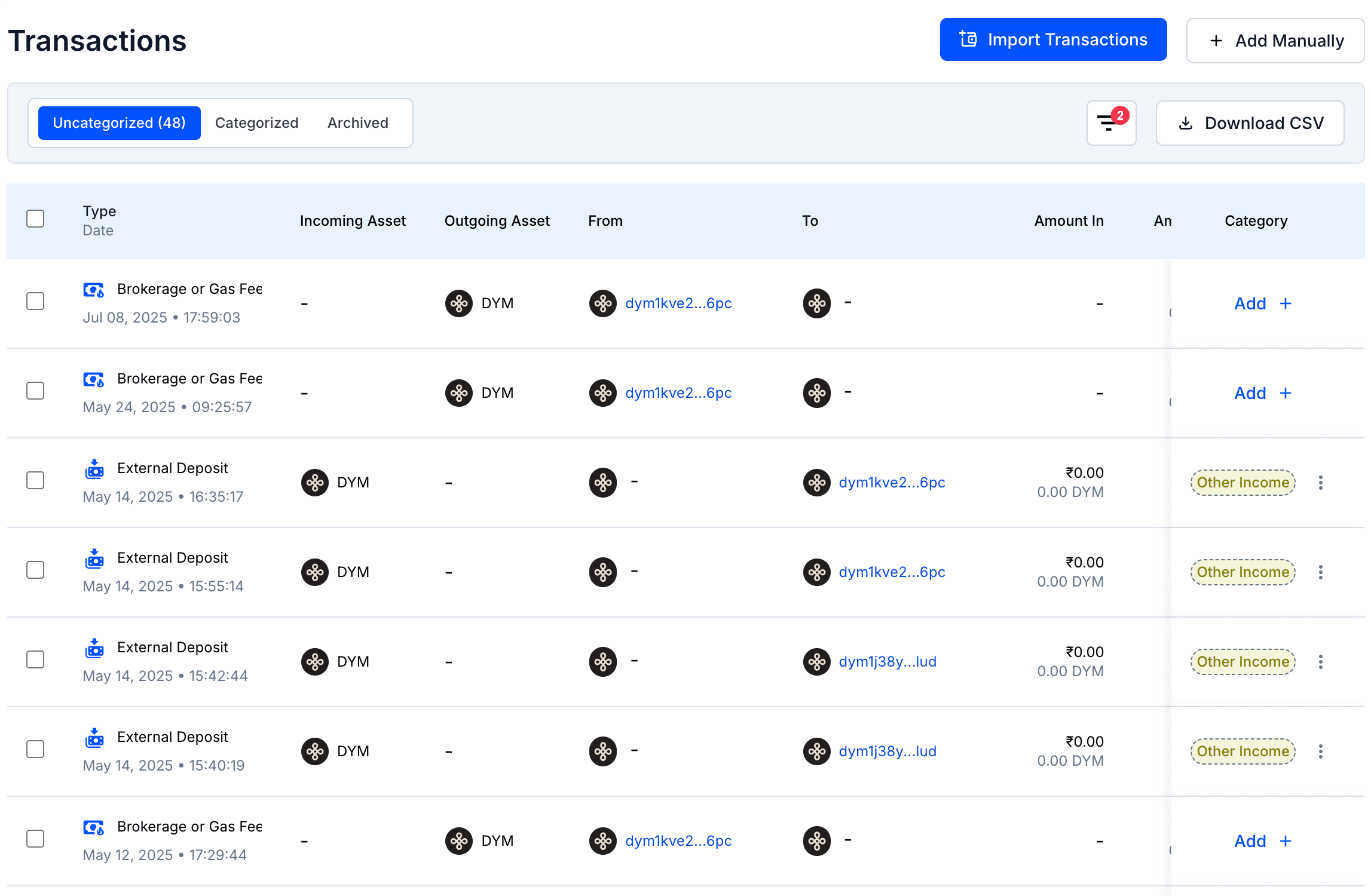The height and width of the screenshot is (896, 1371).
Task: Click the download icon on Download CSV button
Action: pos(1186,123)
